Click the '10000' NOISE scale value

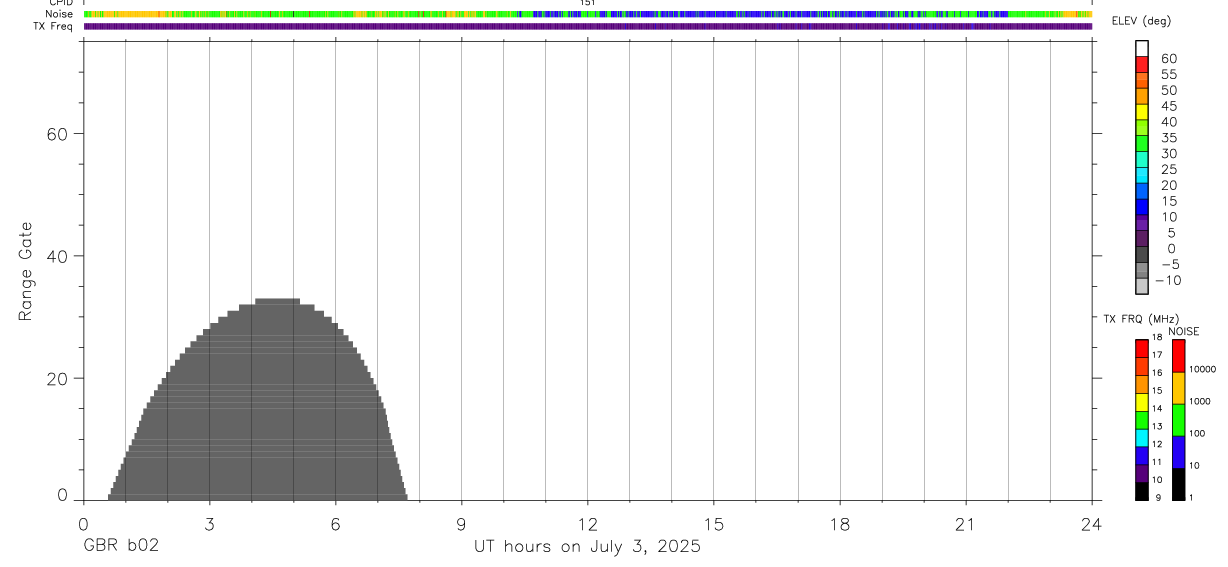tap(1202, 369)
